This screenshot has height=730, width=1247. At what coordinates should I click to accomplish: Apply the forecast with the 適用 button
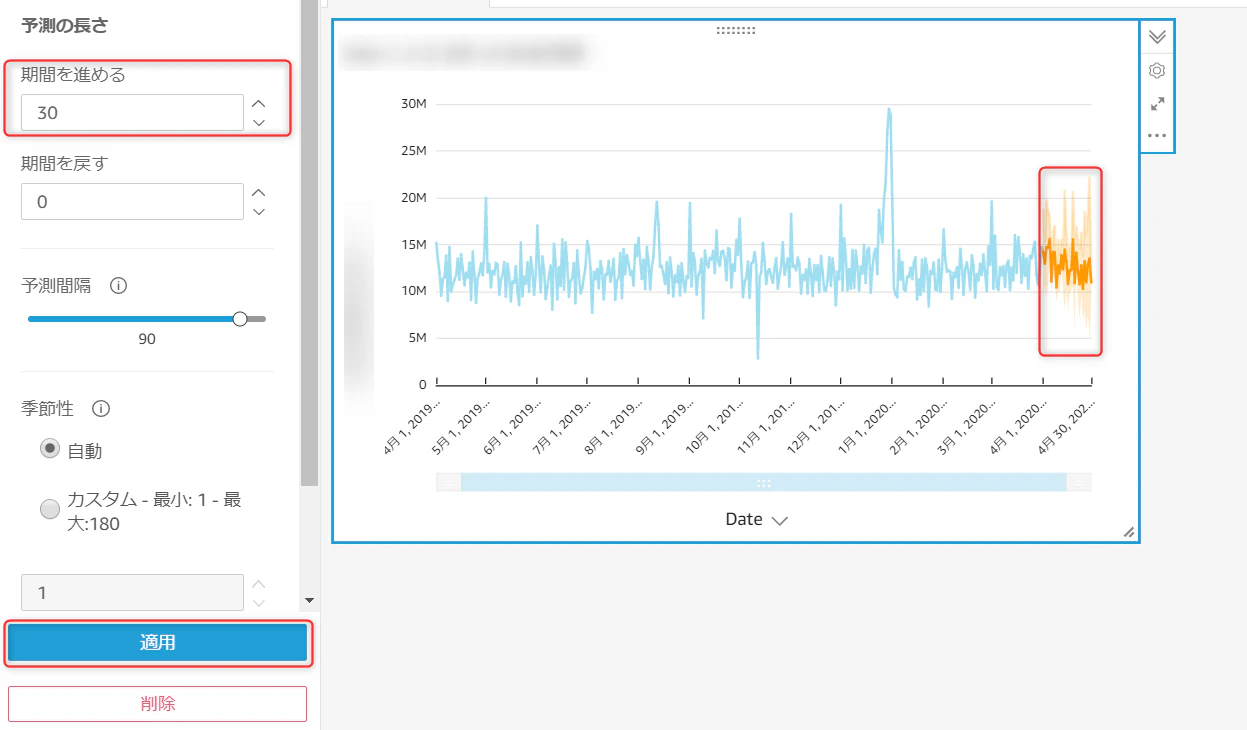pyautogui.click(x=157, y=643)
